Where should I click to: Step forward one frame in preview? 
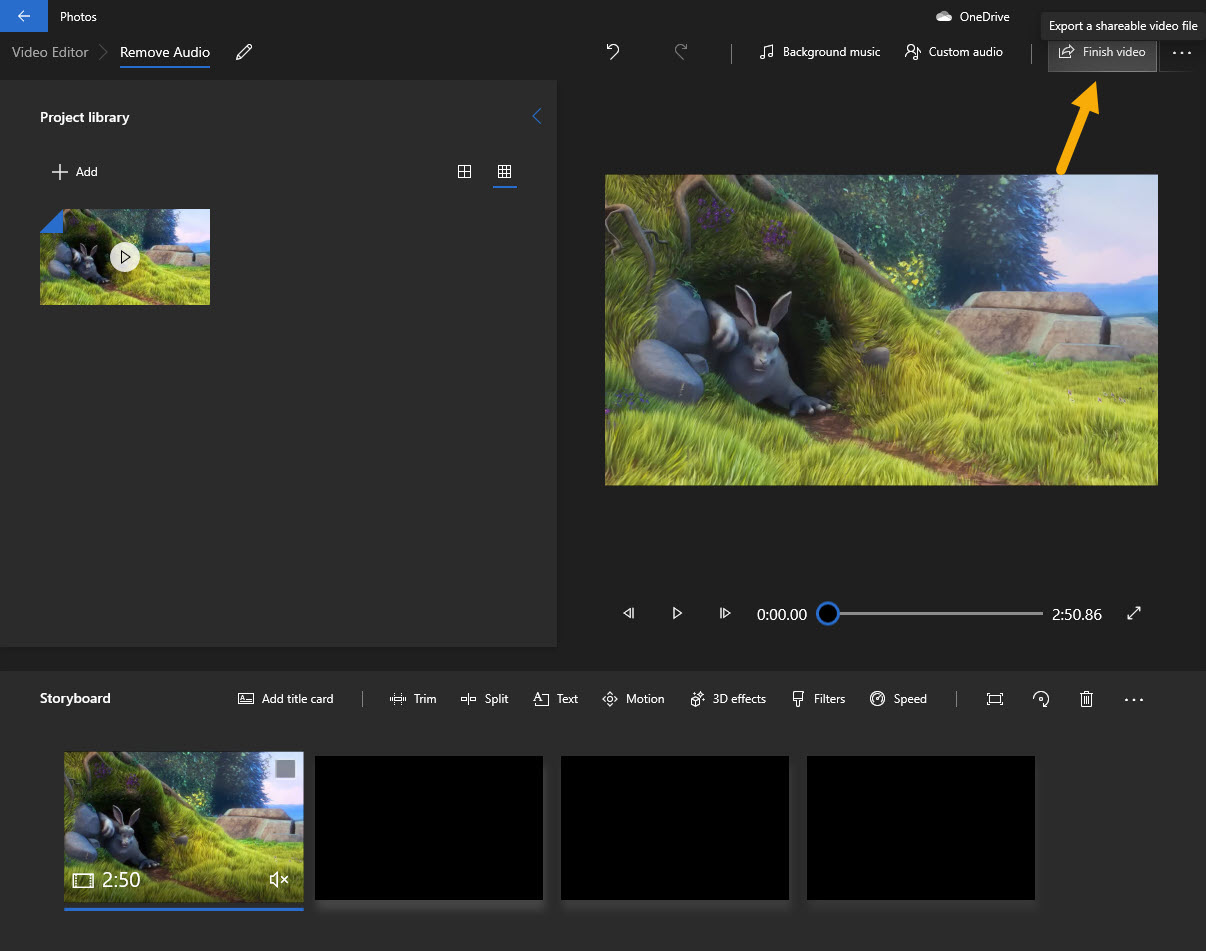[725, 613]
